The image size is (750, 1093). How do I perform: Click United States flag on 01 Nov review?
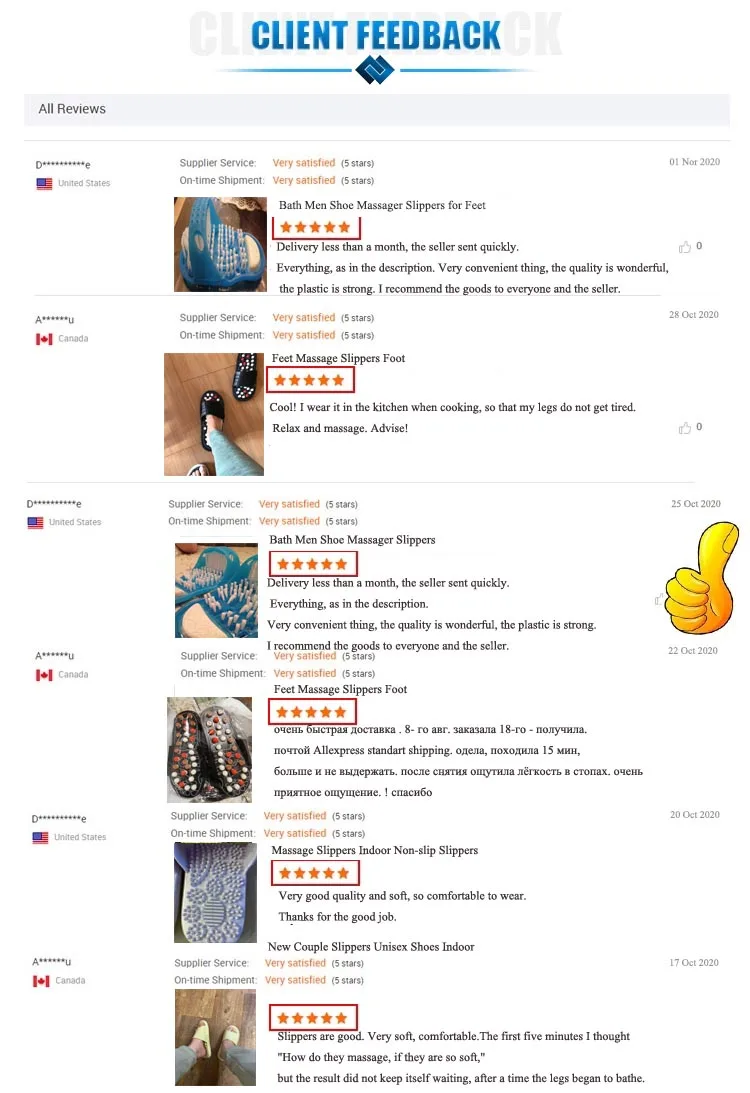[44, 184]
